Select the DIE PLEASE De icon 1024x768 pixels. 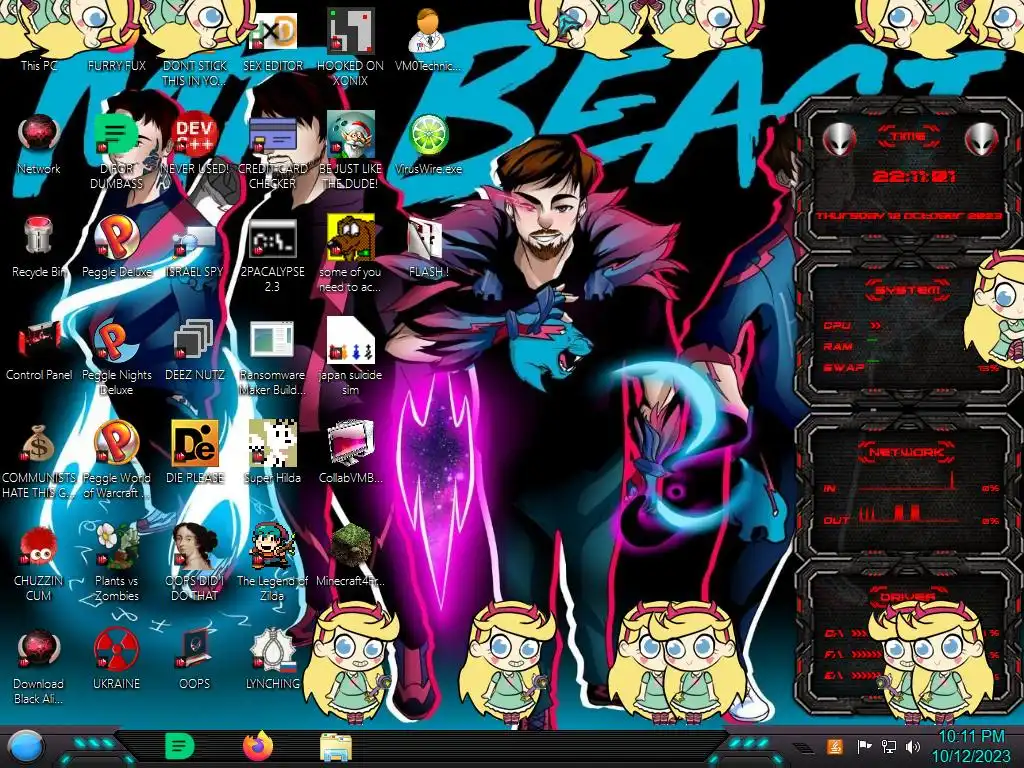(x=195, y=453)
